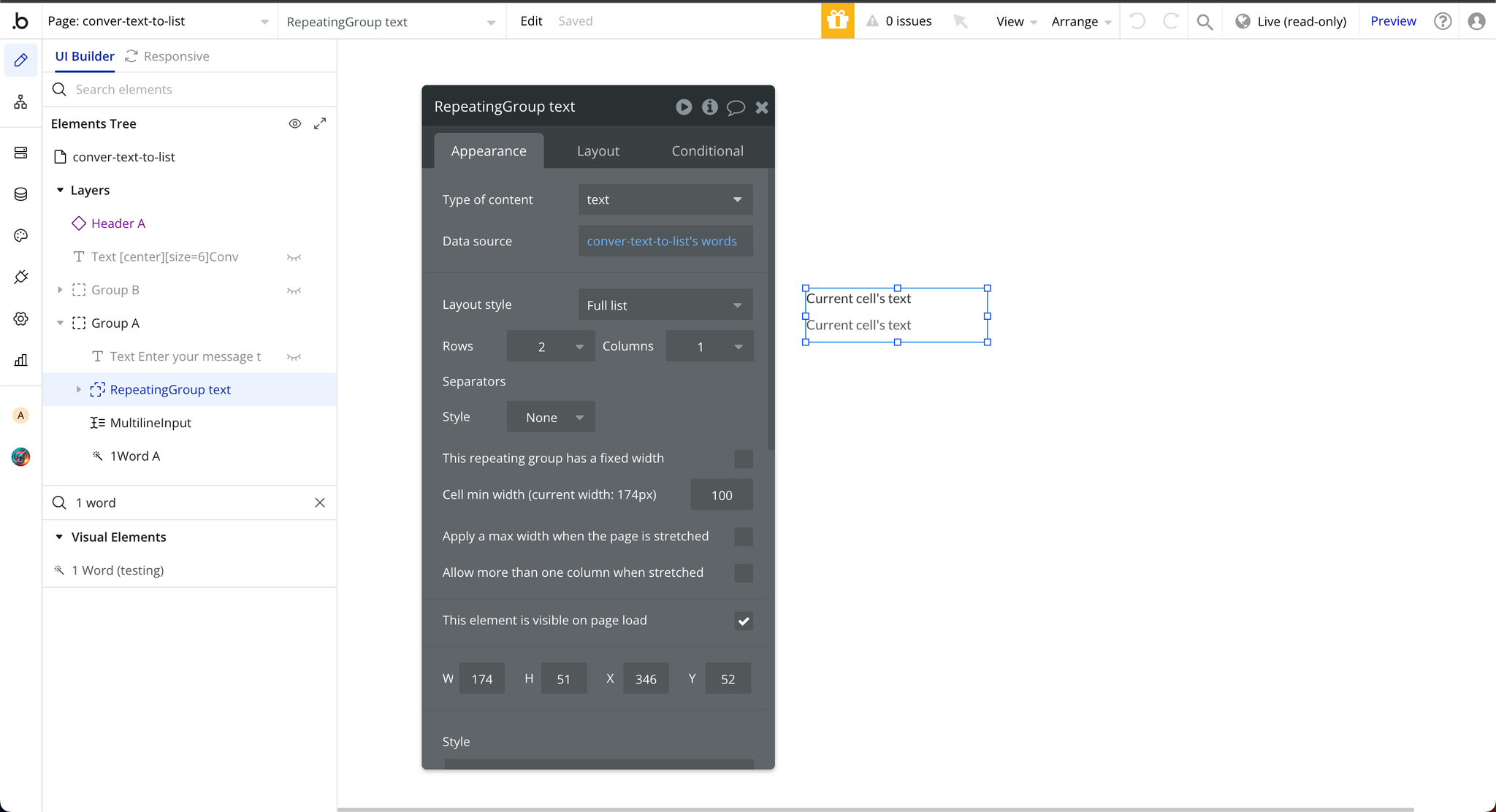Expand RepeatingGroup text tree item
The image size is (1496, 812).
(x=79, y=389)
